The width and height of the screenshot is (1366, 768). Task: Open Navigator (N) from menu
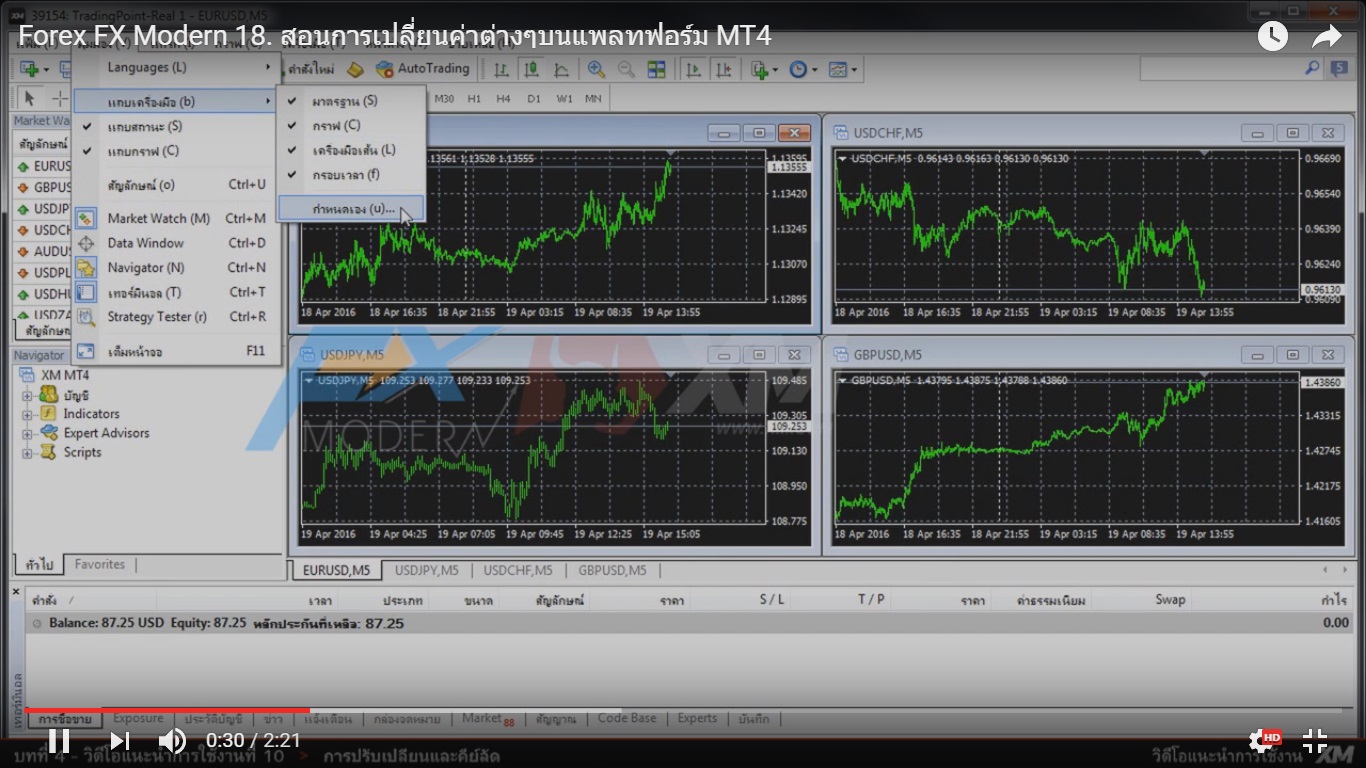pos(176,267)
